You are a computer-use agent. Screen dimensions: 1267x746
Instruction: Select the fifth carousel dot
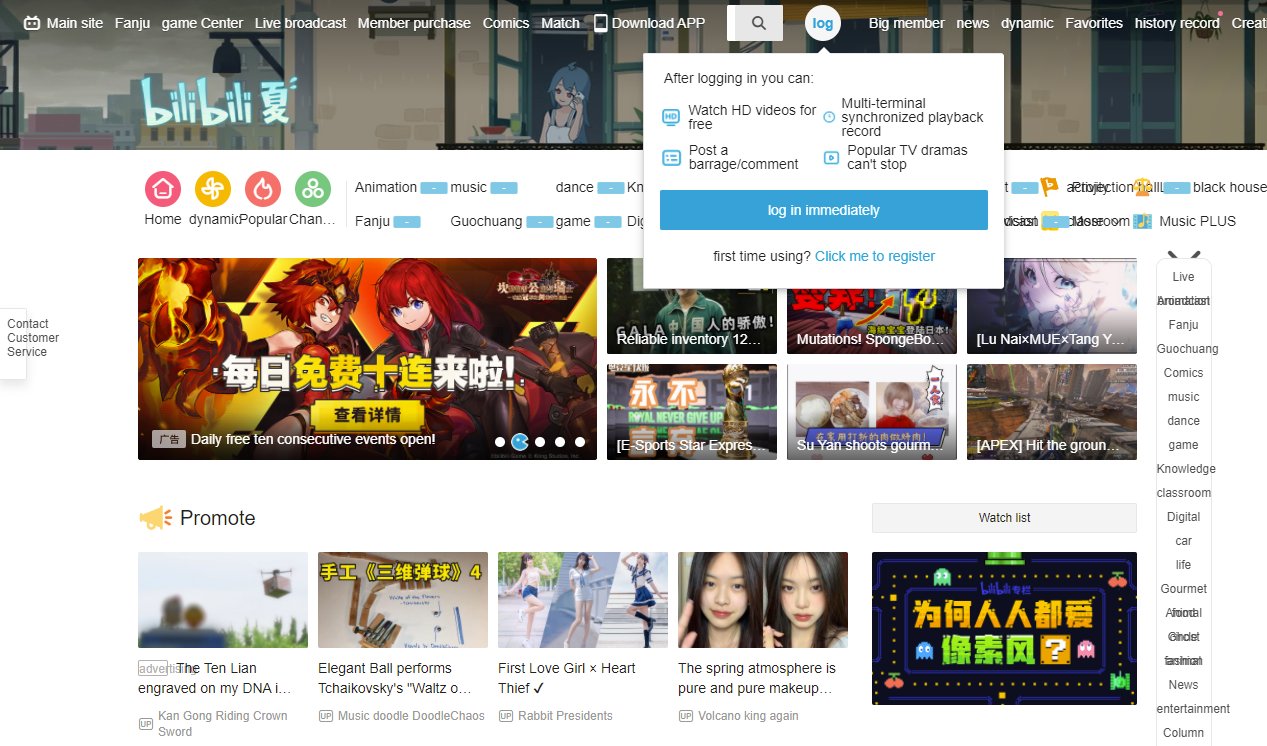[x=580, y=441]
